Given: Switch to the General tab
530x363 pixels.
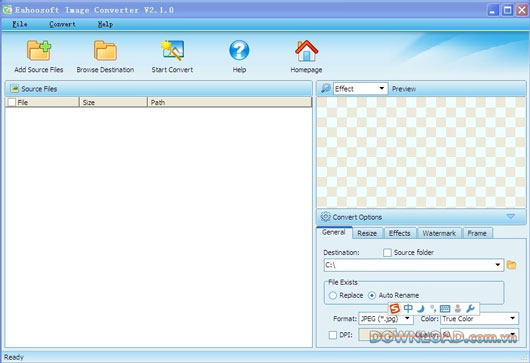Looking at the screenshot, I should click(334, 233).
